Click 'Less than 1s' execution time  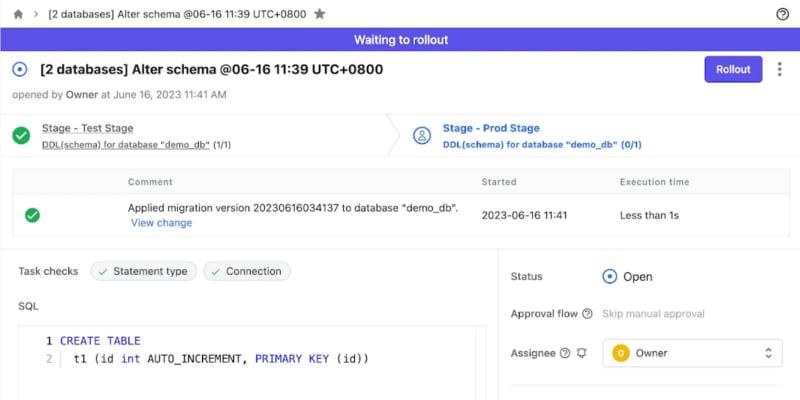point(649,215)
